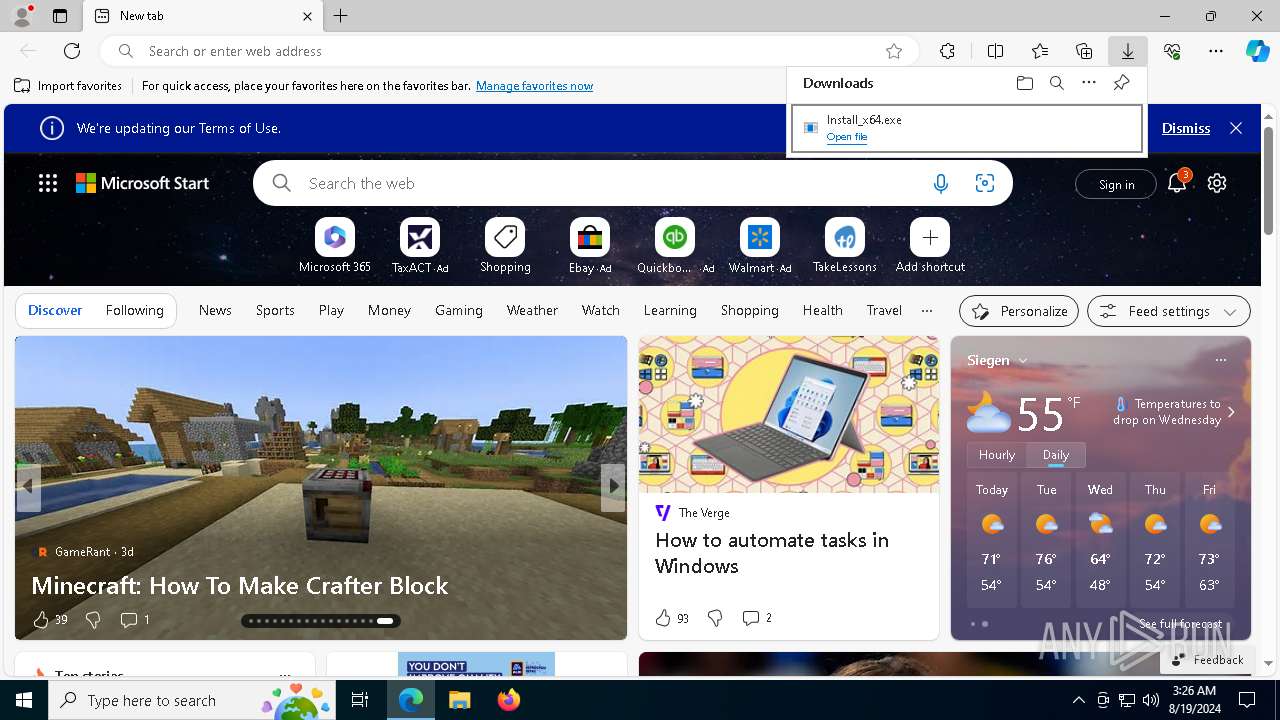Image resolution: width=1280 pixels, height=720 pixels.
Task: Dismiss the Terms of Use banner
Action: point(1186,128)
